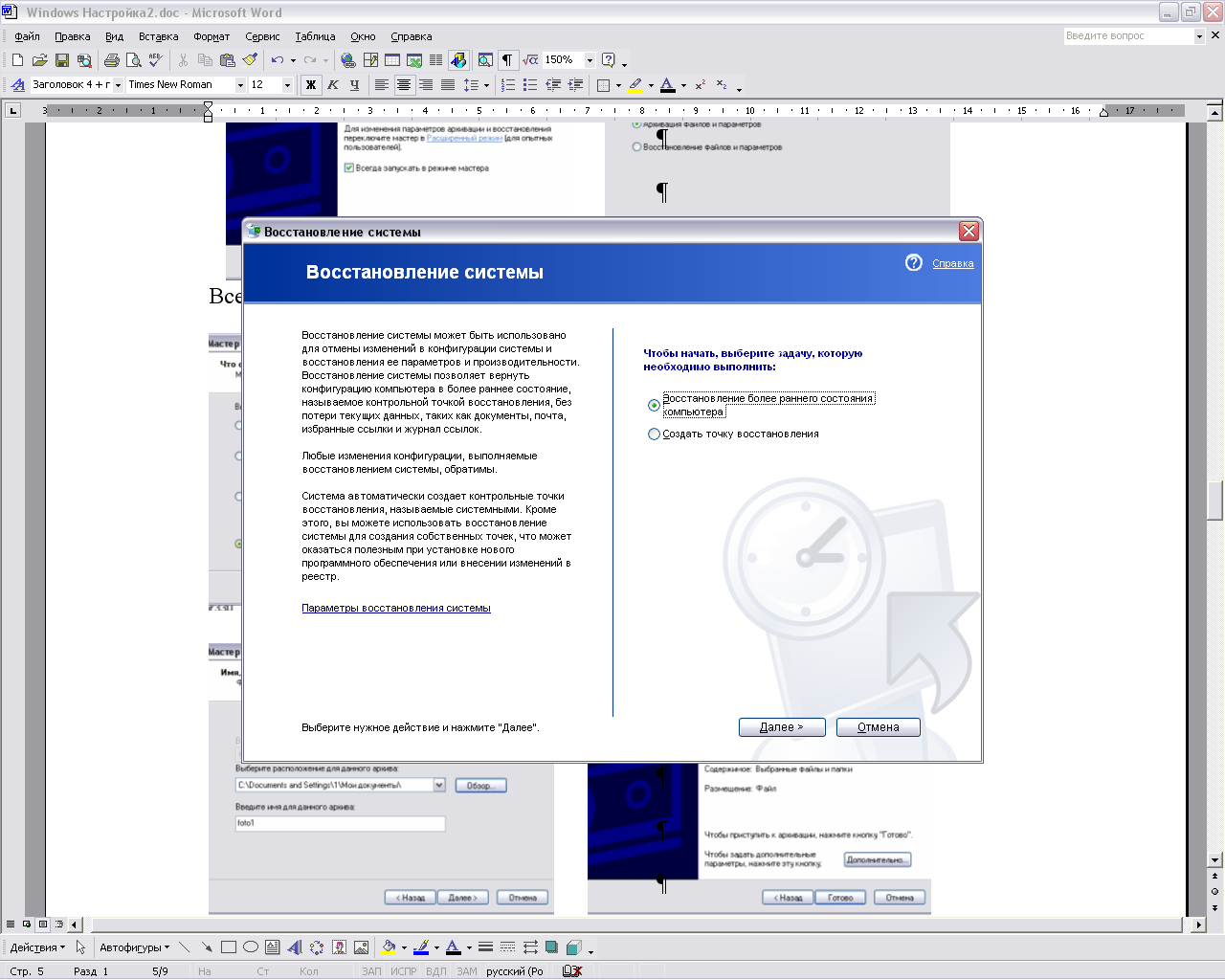
Task: Toggle italic formatting (К)
Action: tap(333, 85)
